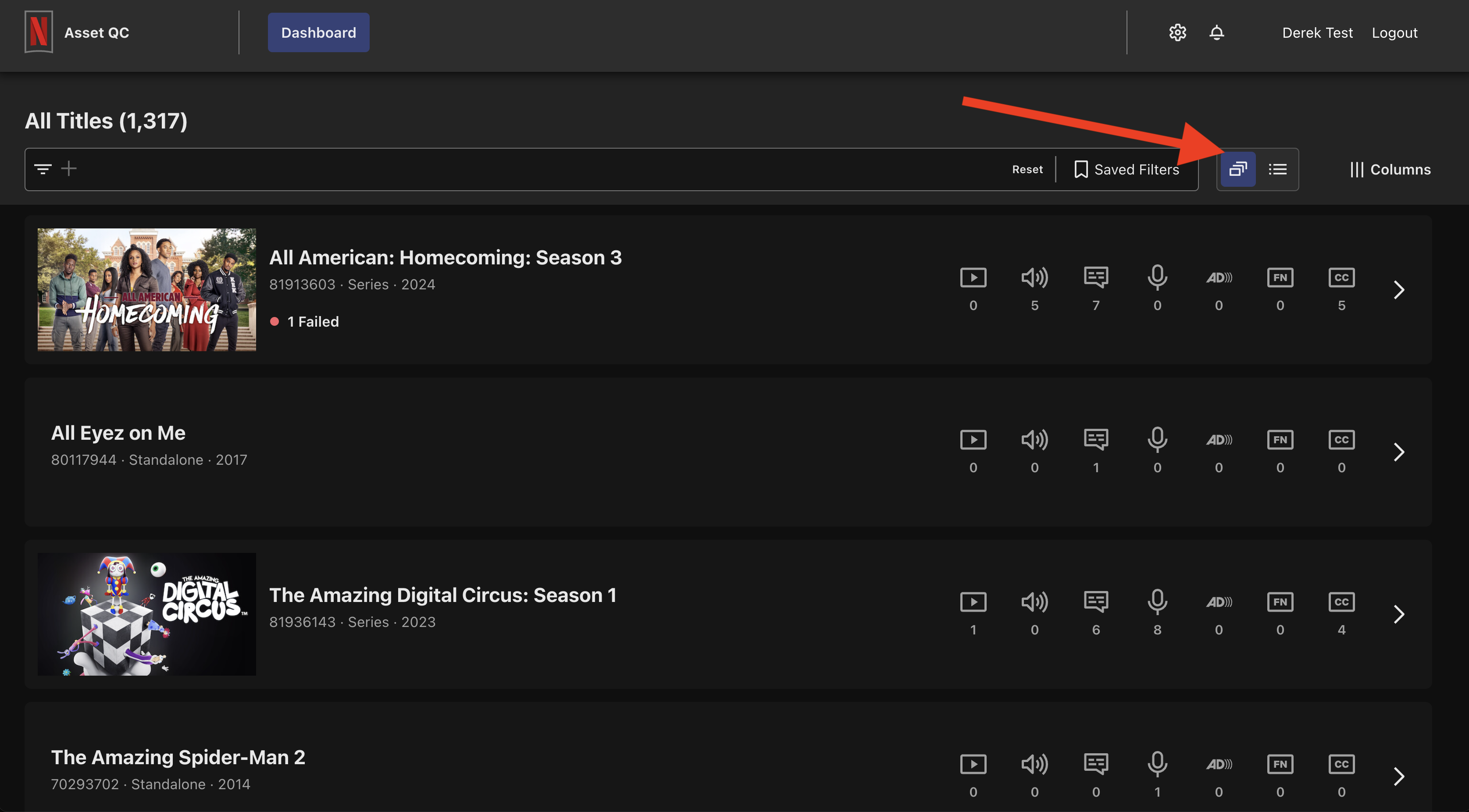Open Saved Filters
The height and width of the screenshot is (812, 1469).
1126,169
